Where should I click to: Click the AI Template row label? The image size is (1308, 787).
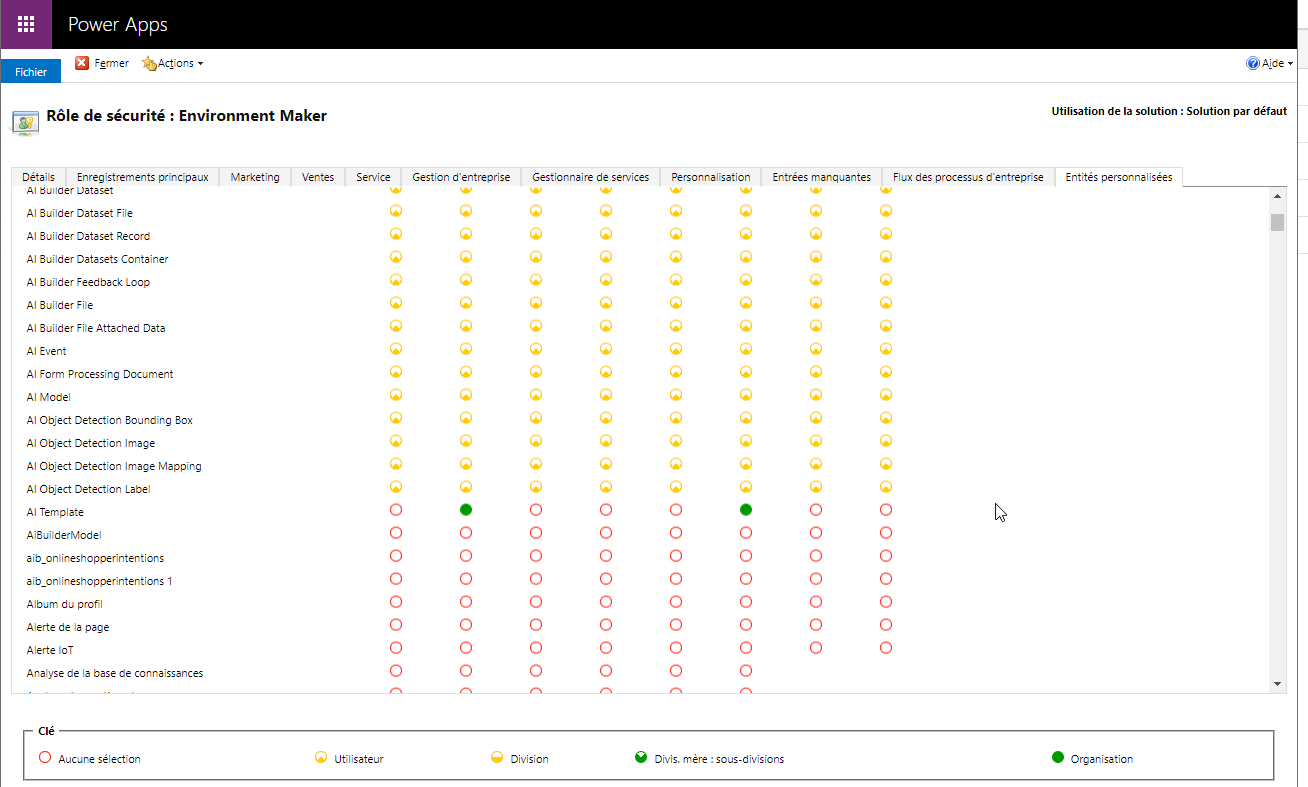[55, 512]
